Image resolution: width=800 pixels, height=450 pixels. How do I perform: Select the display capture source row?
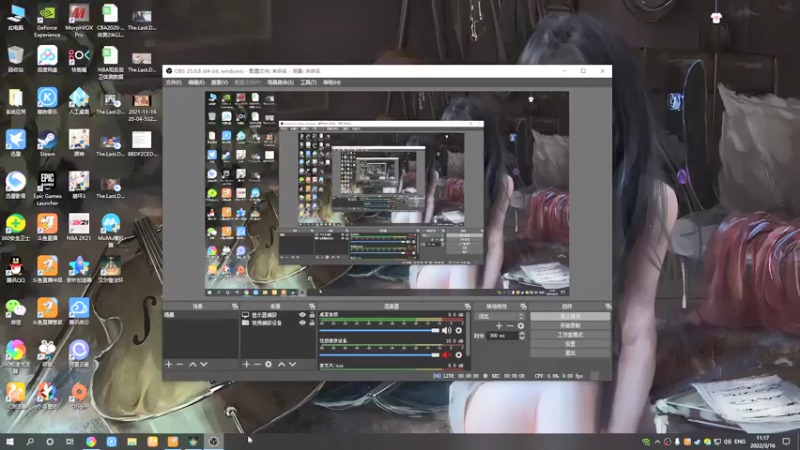tap(278, 315)
